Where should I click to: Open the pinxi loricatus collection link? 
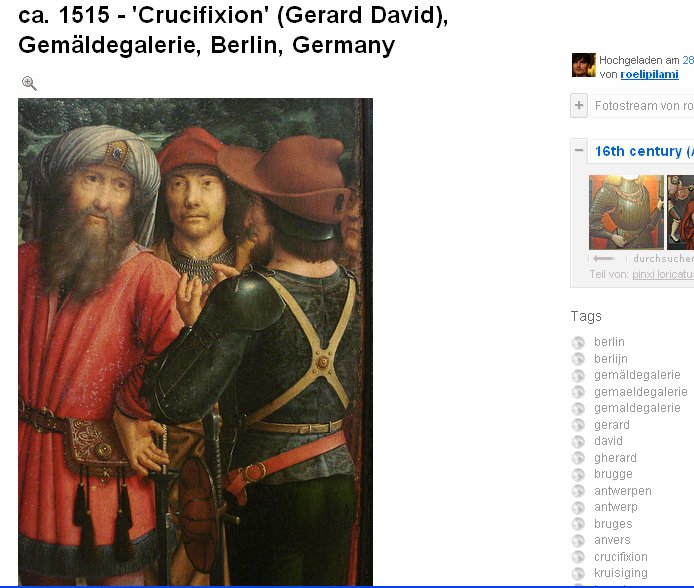click(663, 274)
